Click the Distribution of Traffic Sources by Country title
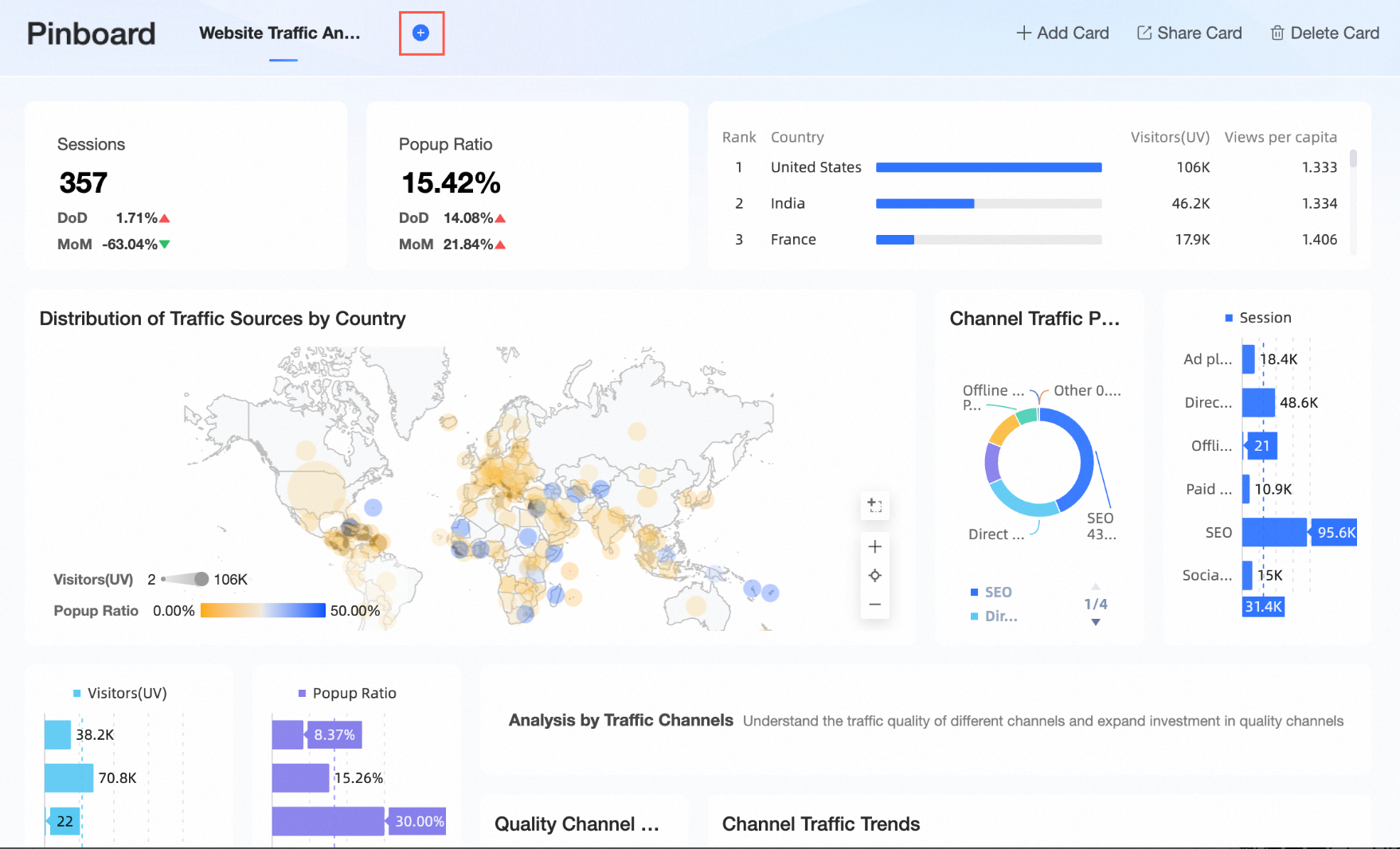The width and height of the screenshot is (1400, 849). (x=222, y=319)
